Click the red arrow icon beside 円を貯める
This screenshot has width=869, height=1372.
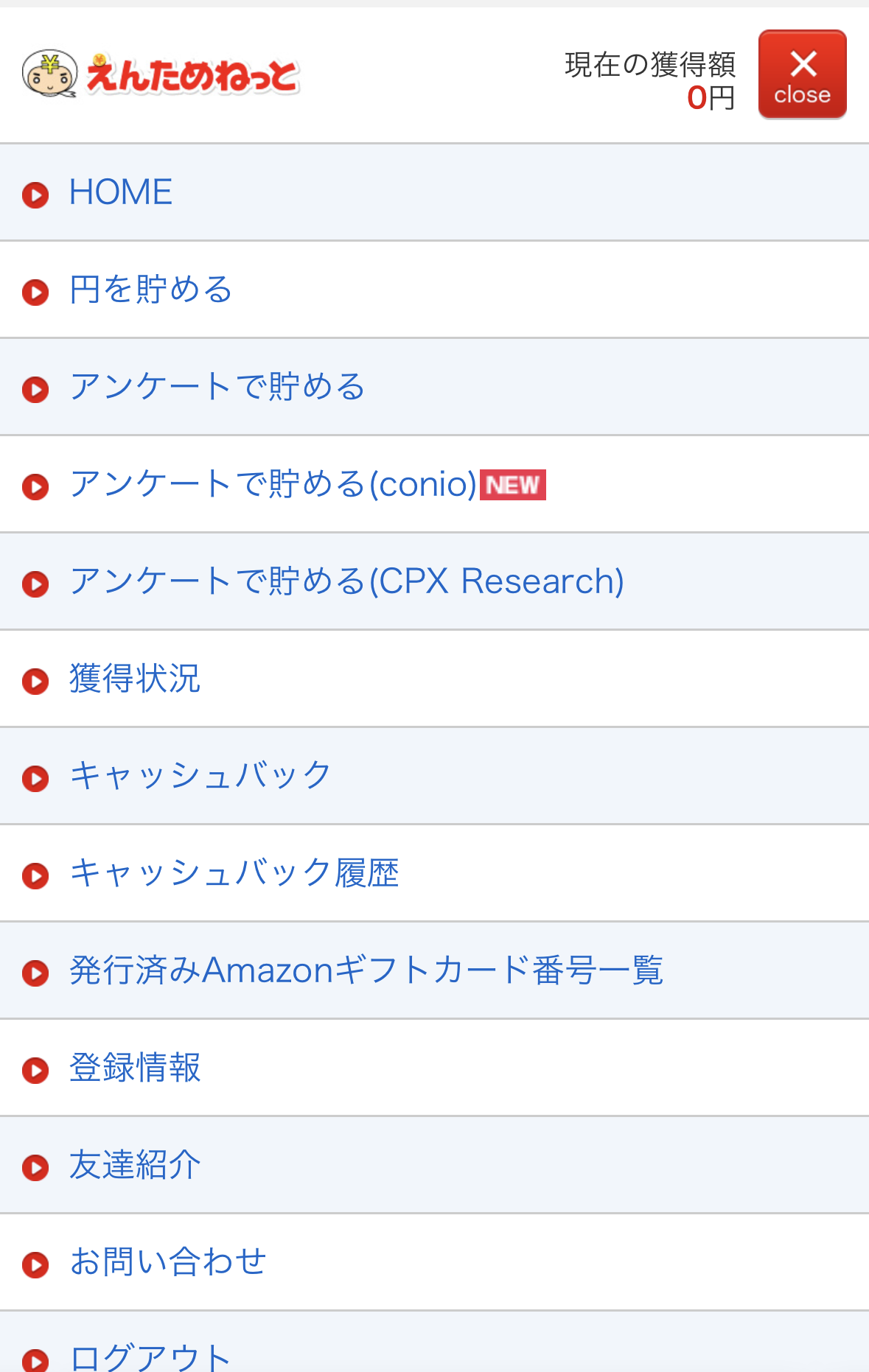click(x=35, y=293)
